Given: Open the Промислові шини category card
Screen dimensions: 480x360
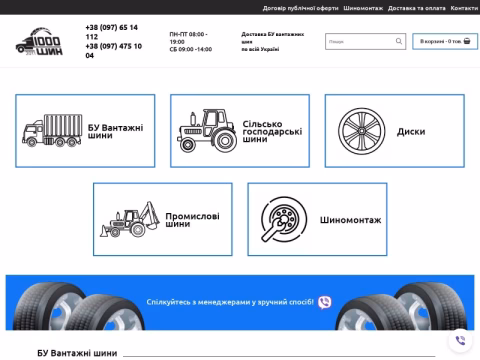Looking at the screenshot, I should tap(163, 219).
